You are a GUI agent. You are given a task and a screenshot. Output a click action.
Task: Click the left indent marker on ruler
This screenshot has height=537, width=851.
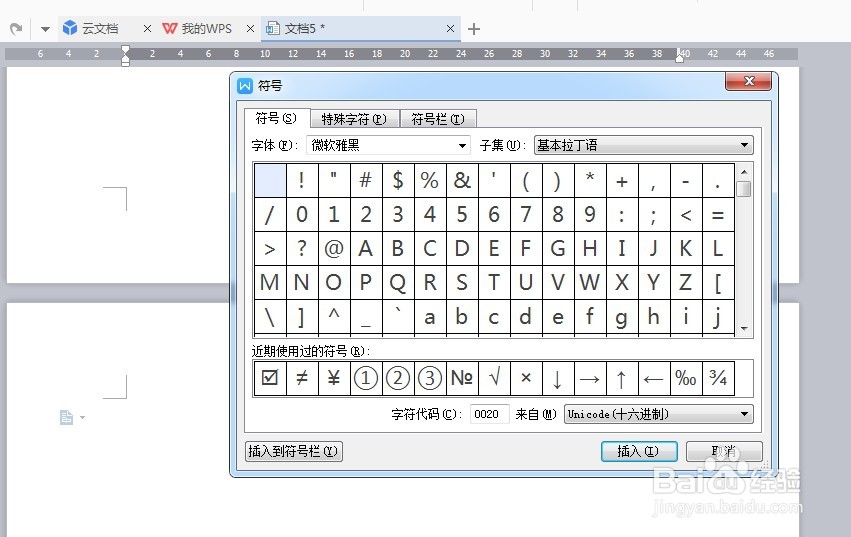click(125, 55)
